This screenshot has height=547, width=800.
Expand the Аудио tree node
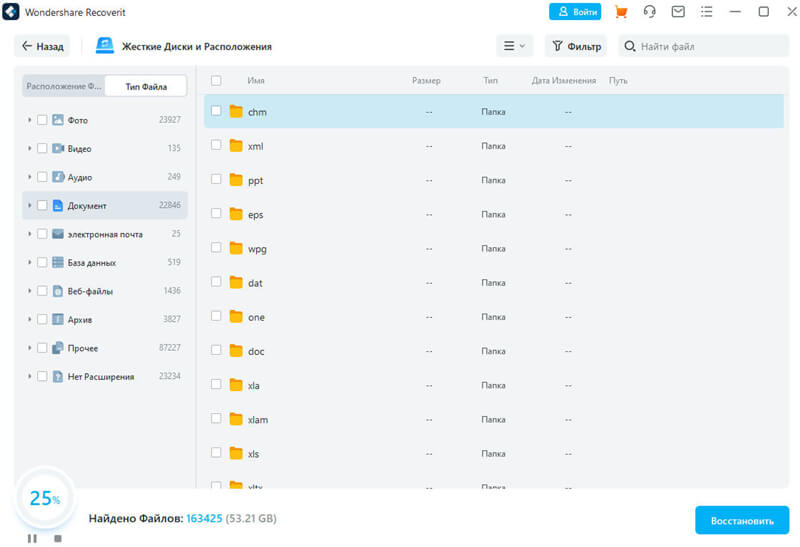coord(30,177)
